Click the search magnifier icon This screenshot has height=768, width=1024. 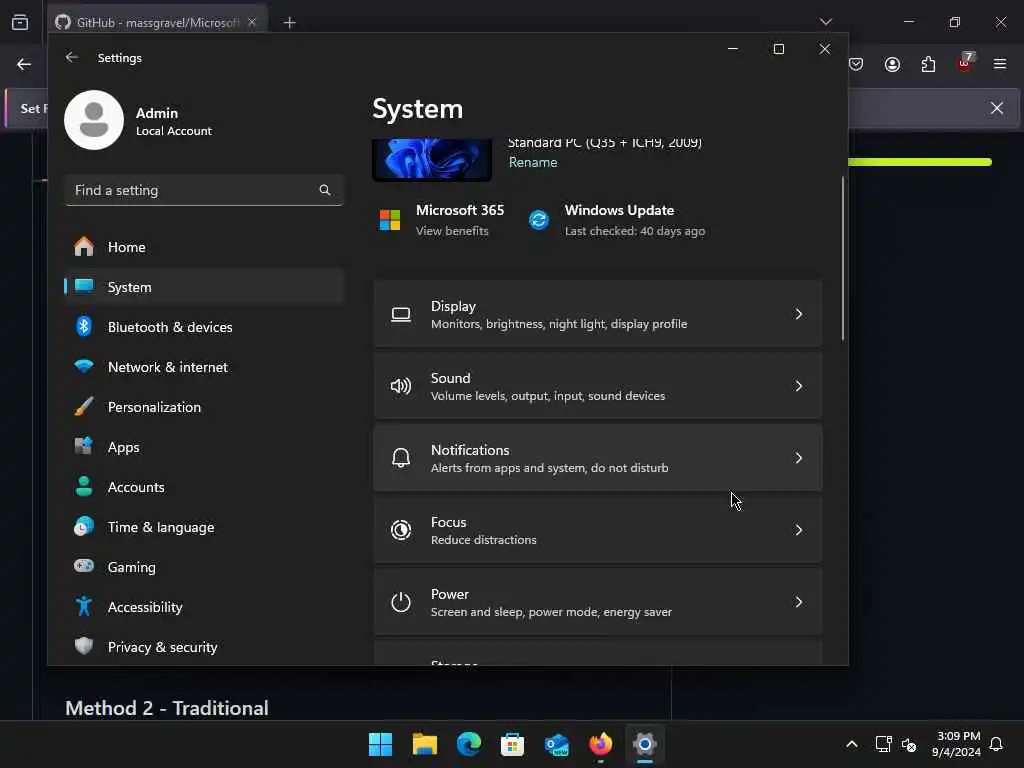325,190
